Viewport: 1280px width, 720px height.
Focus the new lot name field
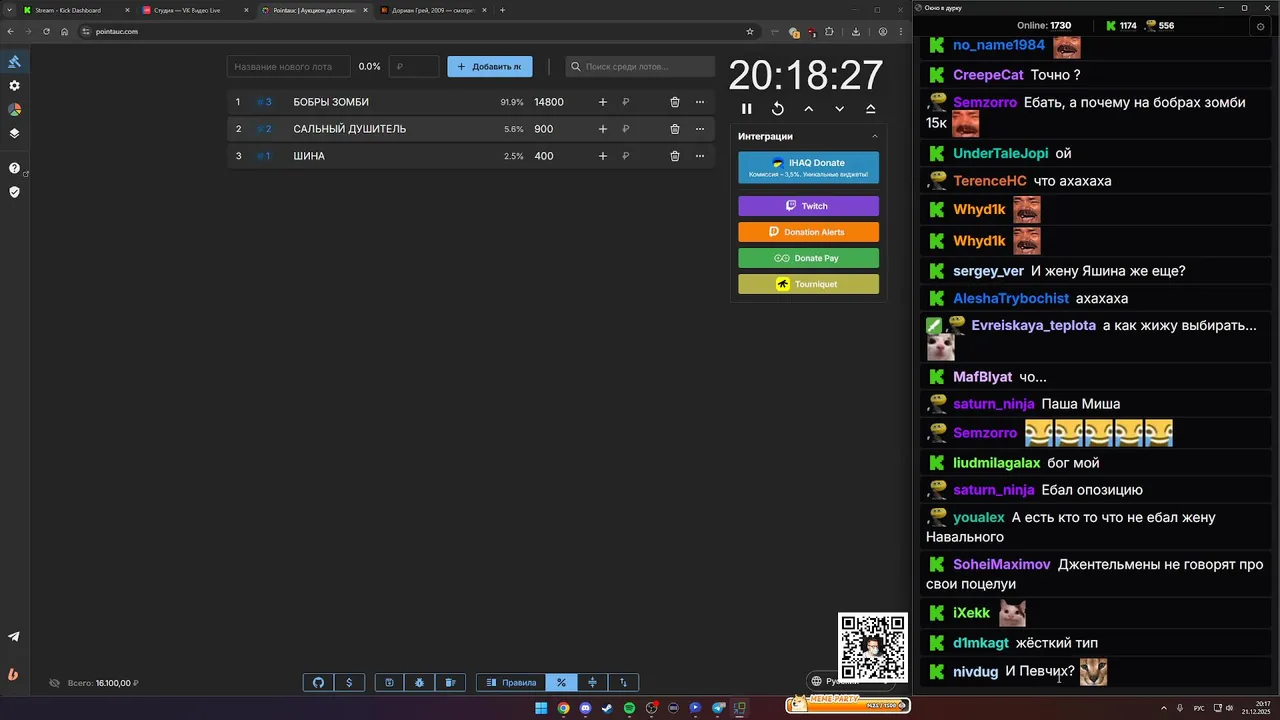coord(289,67)
